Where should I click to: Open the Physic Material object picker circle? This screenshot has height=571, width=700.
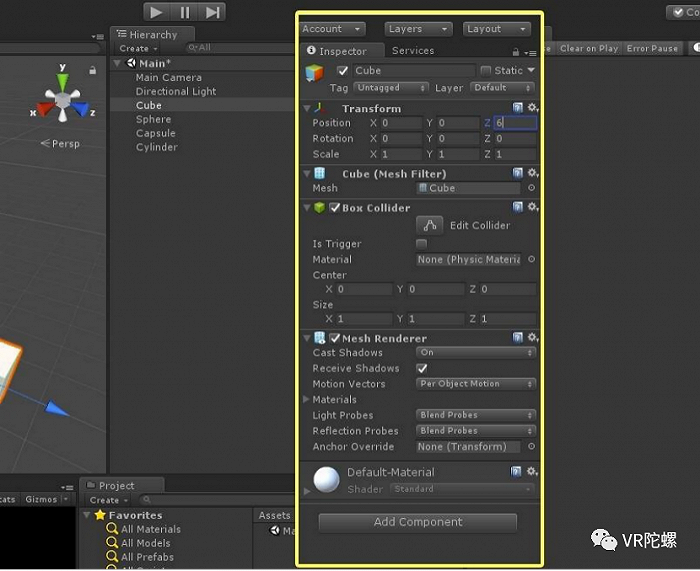pos(531,259)
